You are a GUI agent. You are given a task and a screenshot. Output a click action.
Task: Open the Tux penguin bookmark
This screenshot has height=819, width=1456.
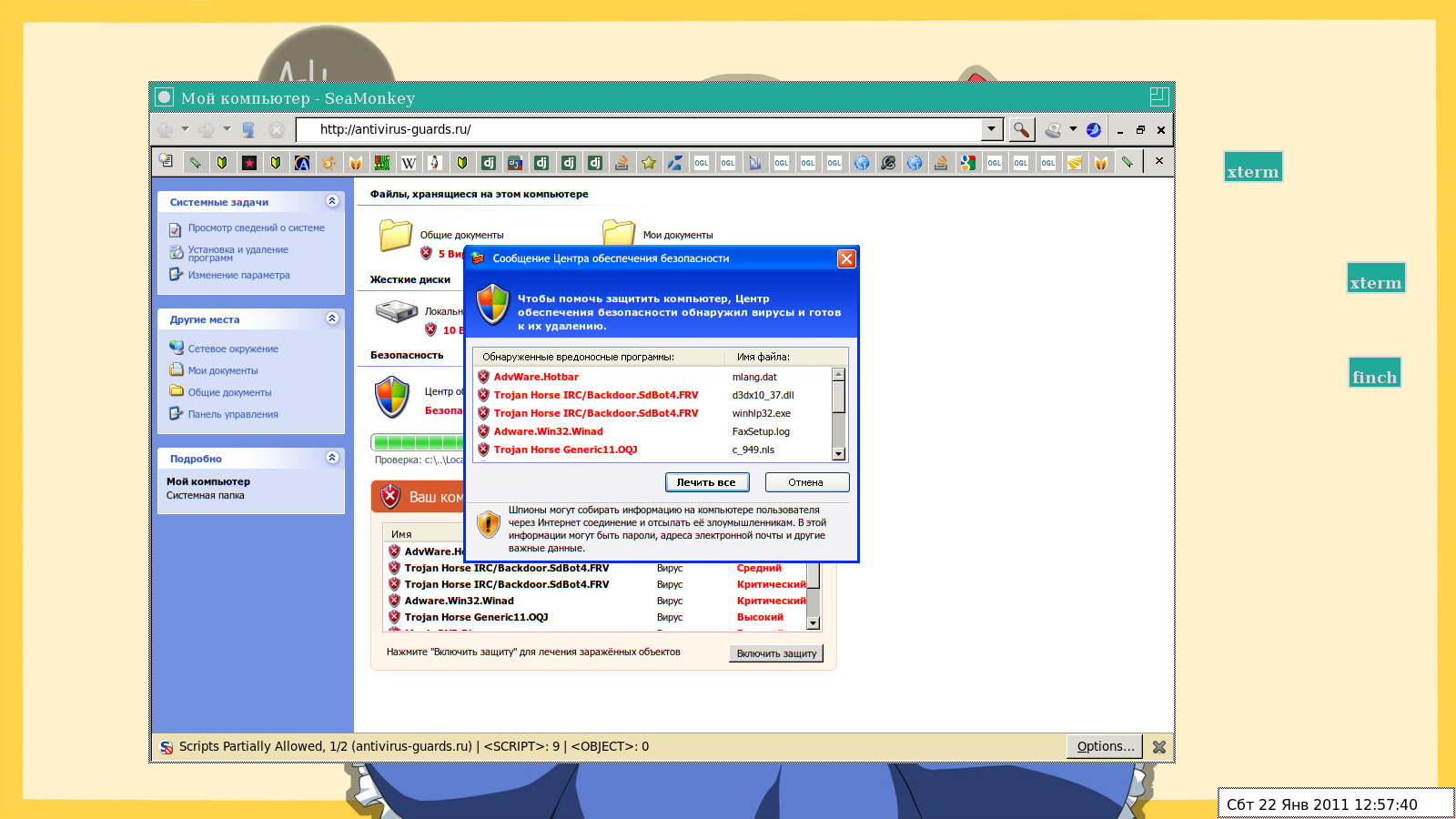tap(435, 163)
